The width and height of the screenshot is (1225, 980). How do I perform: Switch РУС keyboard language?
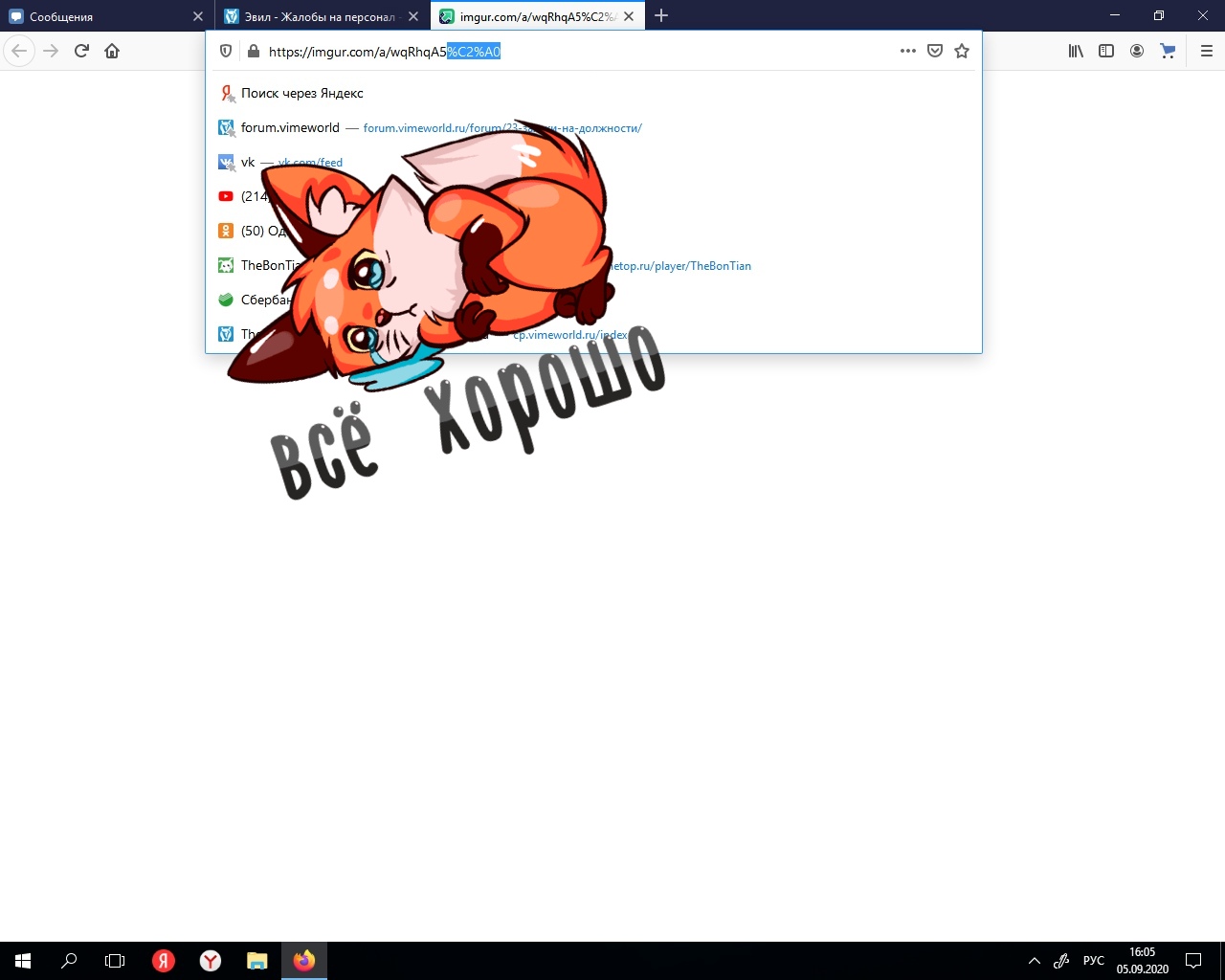pos(1093,961)
